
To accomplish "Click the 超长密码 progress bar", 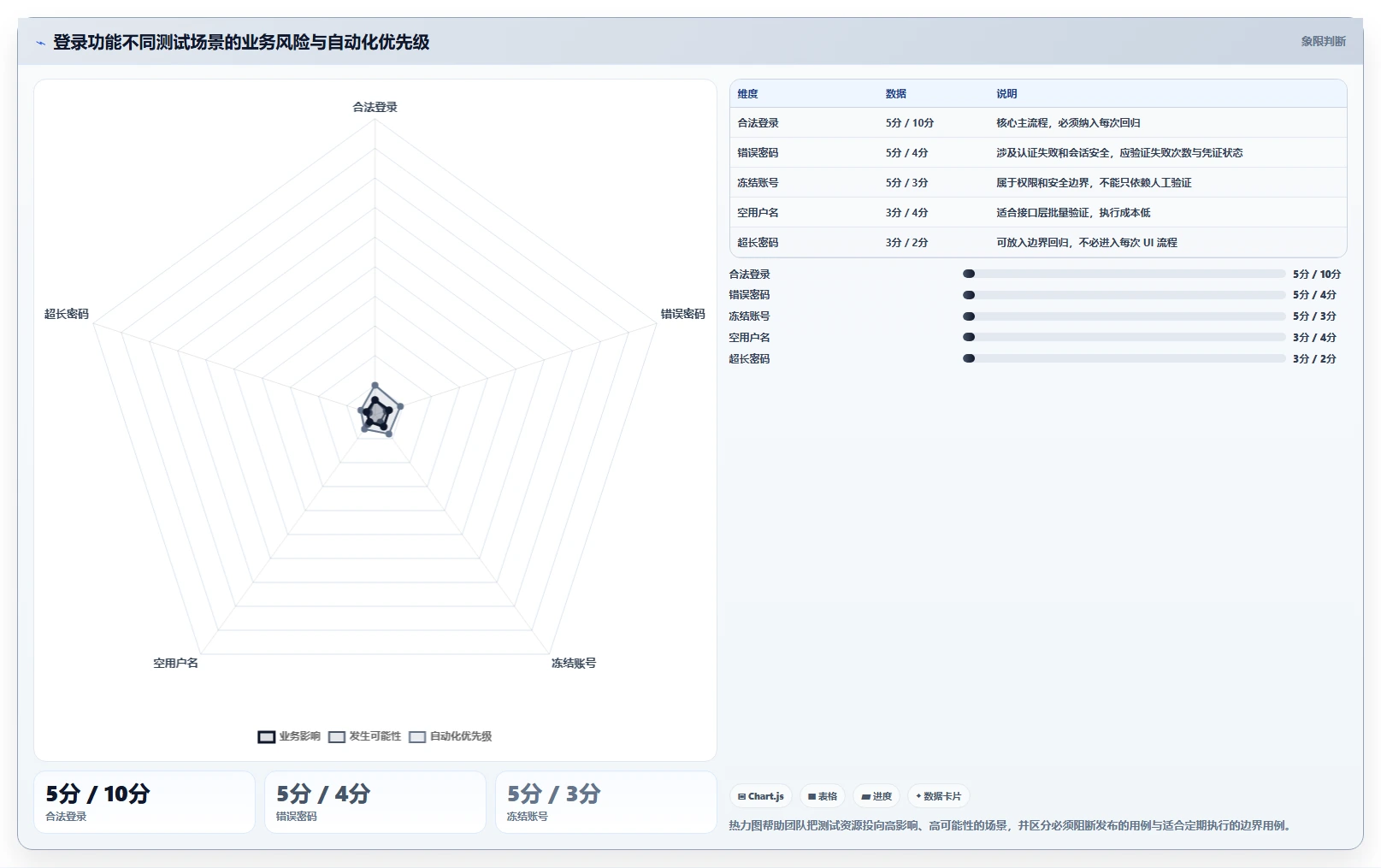I will tap(1124, 359).
